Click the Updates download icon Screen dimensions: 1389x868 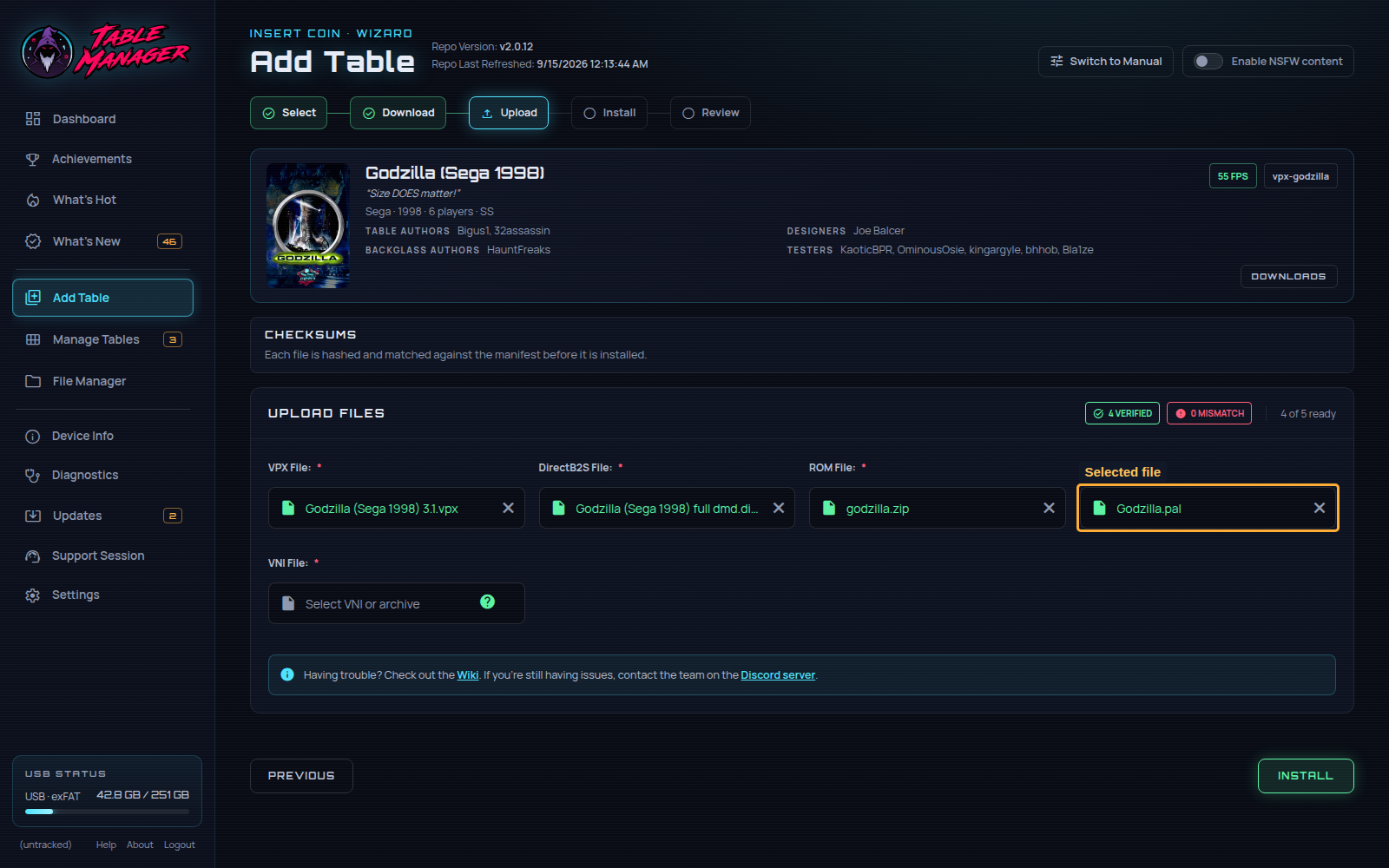[x=33, y=516]
